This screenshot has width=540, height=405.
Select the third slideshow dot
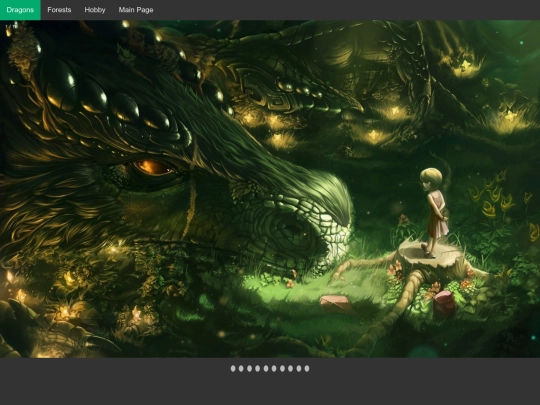pos(249,368)
